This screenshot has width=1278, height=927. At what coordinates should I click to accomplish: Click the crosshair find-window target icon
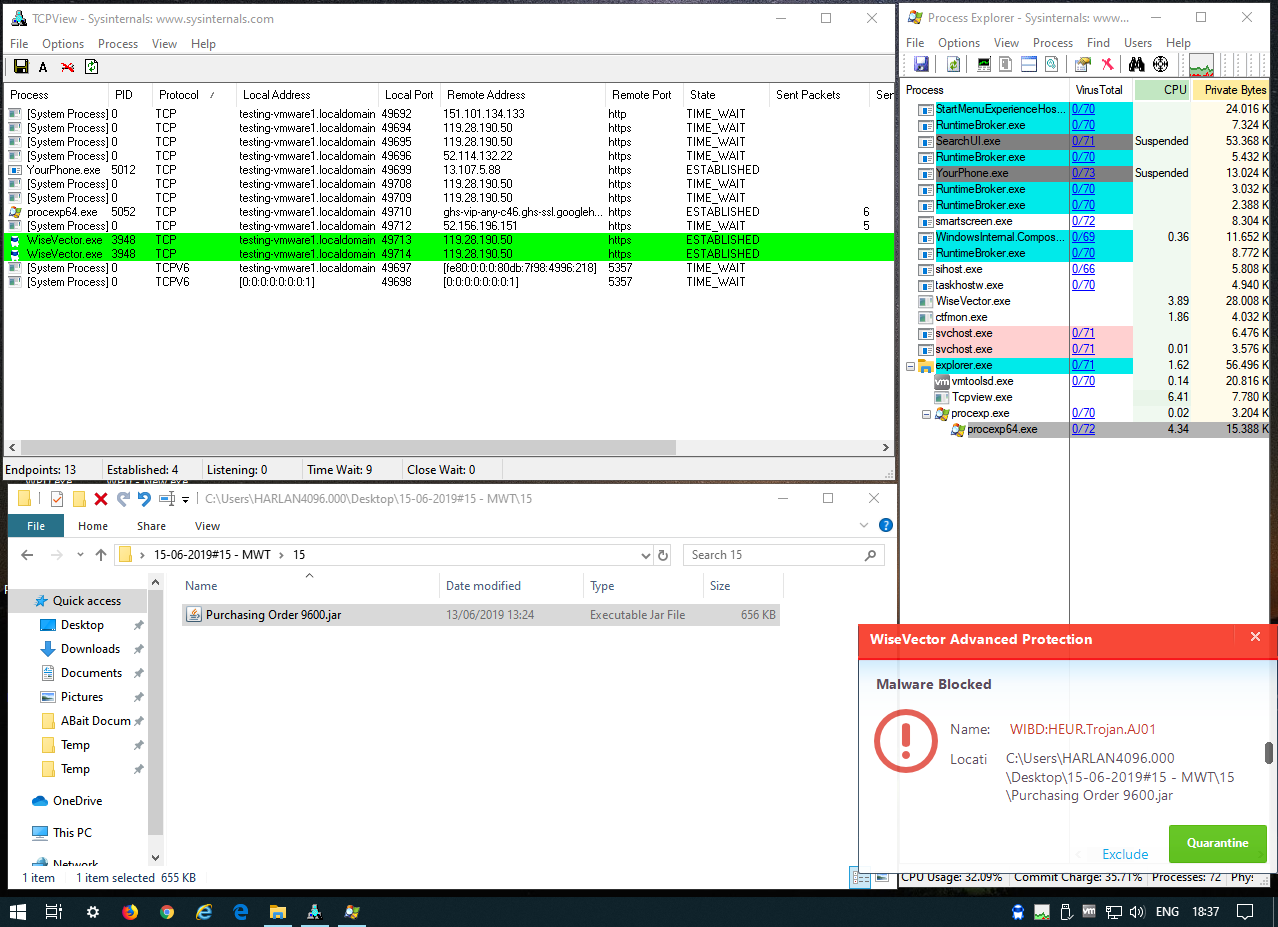point(1160,65)
